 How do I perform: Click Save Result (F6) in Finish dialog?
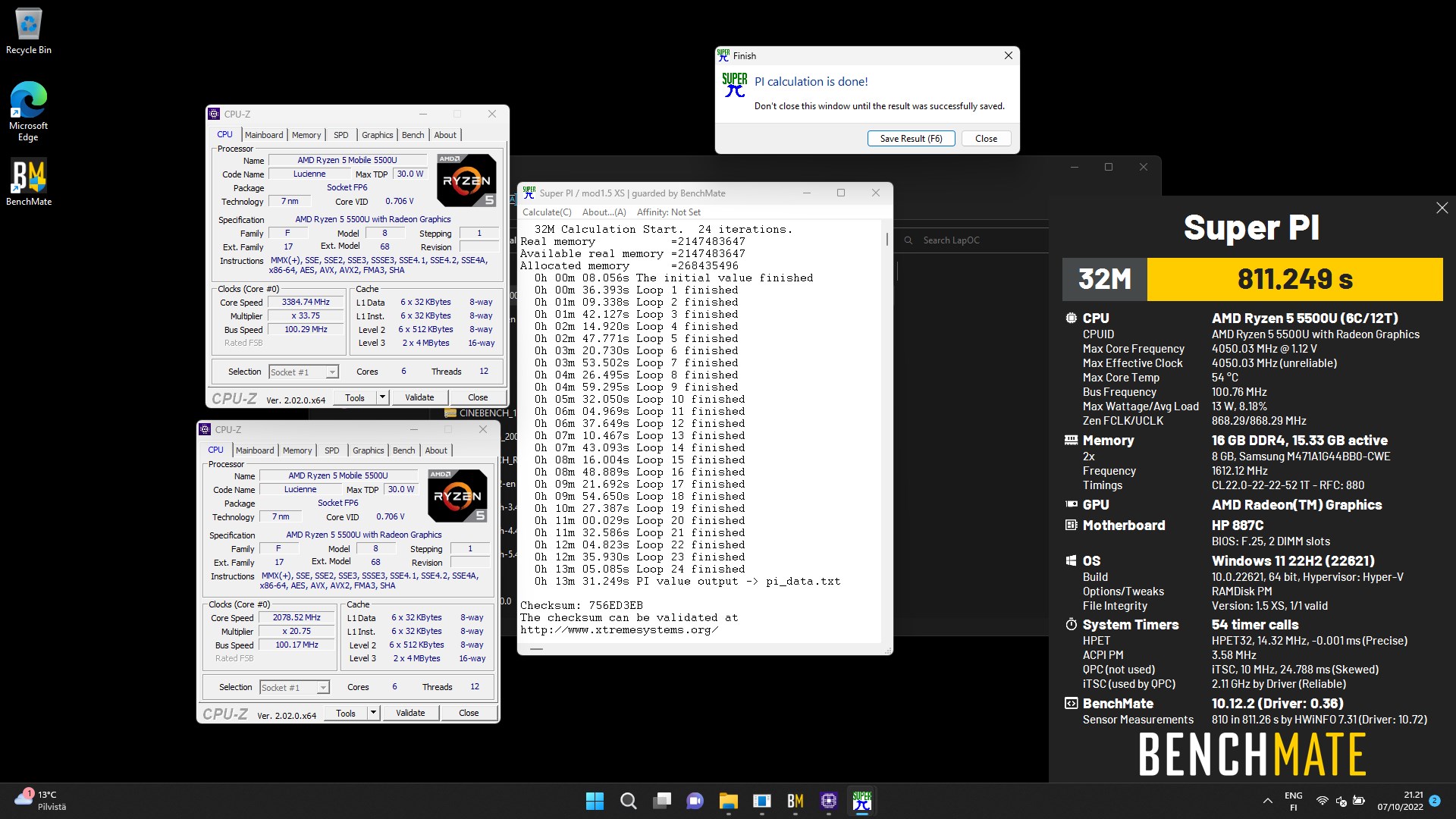point(911,139)
